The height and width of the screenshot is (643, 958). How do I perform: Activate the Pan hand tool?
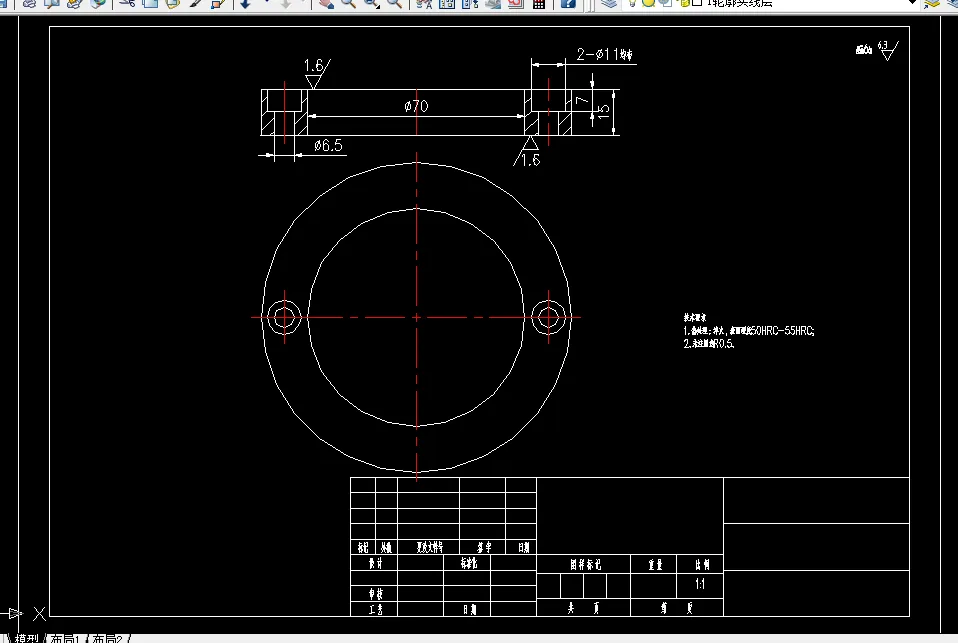click(x=326, y=3)
